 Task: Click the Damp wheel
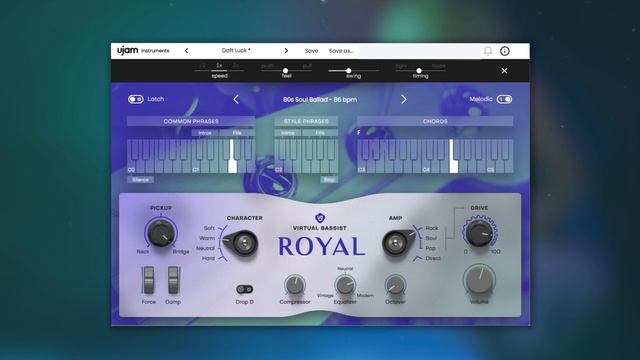pyautogui.click(x=173, y=280)
